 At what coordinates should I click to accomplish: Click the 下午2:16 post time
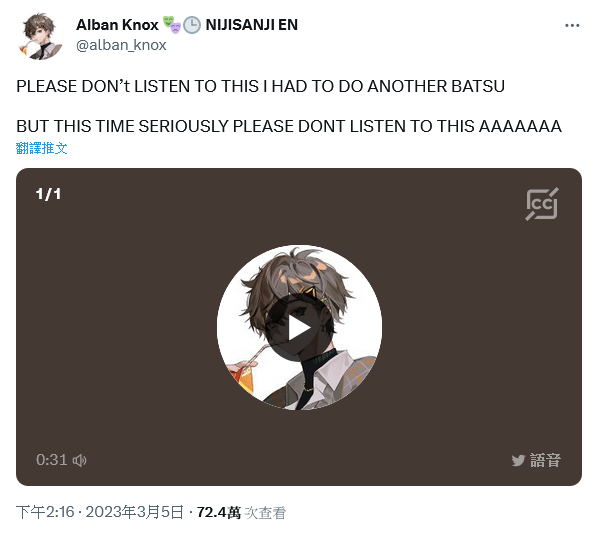point(45,512)
